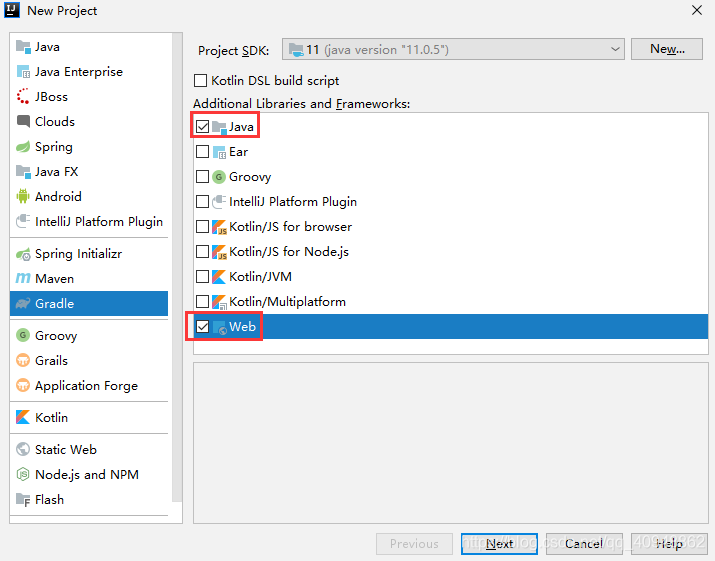The height and width of the screenshot is (561, 715).
Task: Click IntelliJ Platform Plugin icon in sidebar
Action: [23, 222]
